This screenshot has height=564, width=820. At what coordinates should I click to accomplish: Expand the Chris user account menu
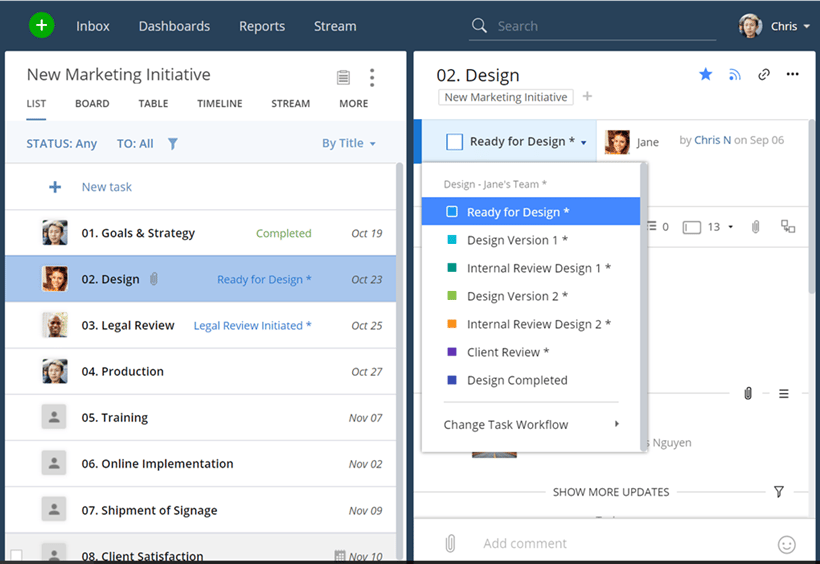coord(775,26)
